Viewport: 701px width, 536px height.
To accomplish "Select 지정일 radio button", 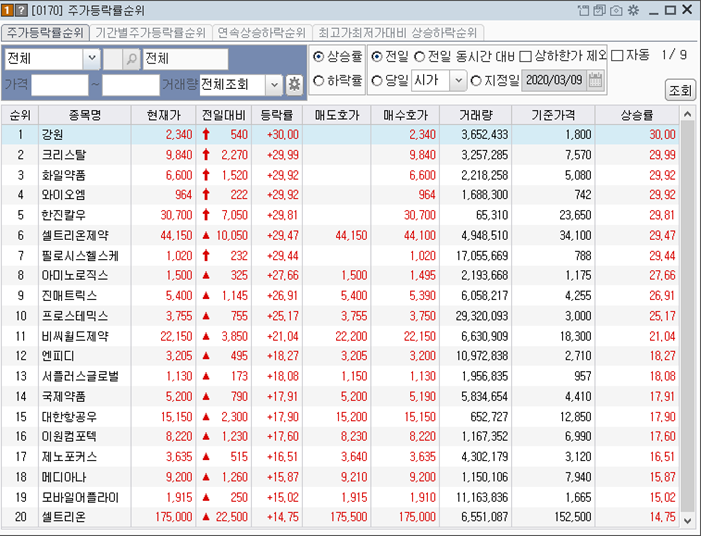I will [x=476, y=81].
